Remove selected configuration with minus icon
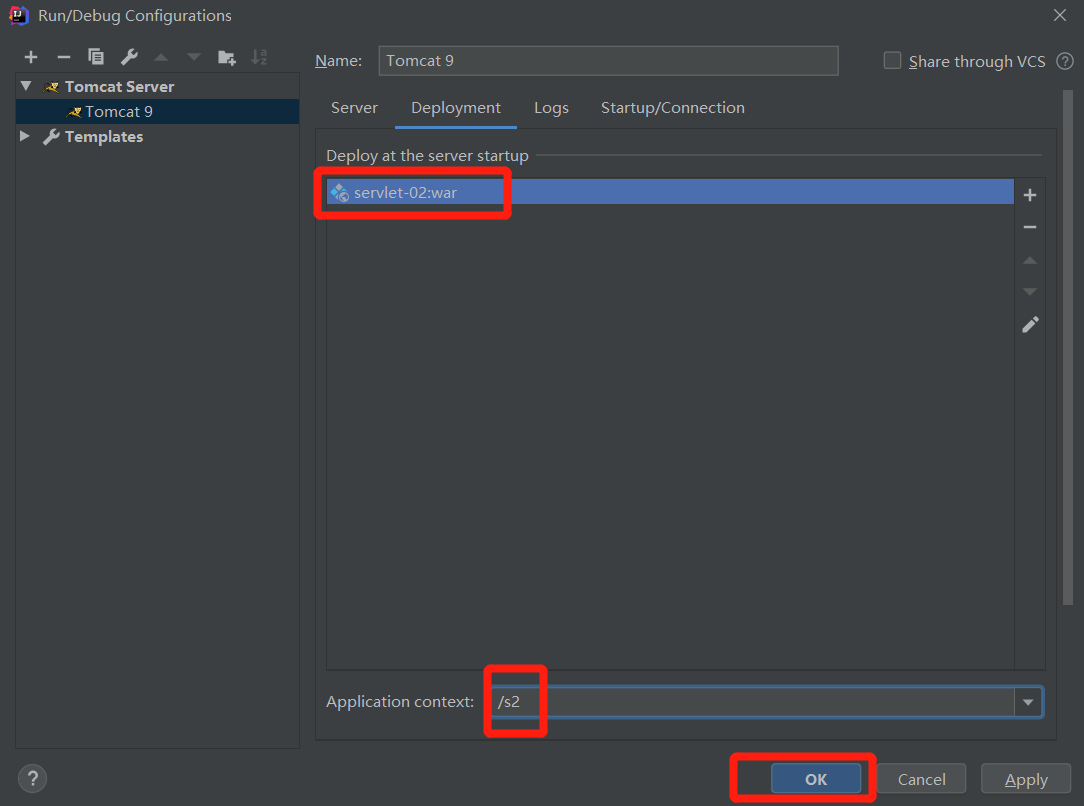The image size is (1084, 806). coord(64,57)
